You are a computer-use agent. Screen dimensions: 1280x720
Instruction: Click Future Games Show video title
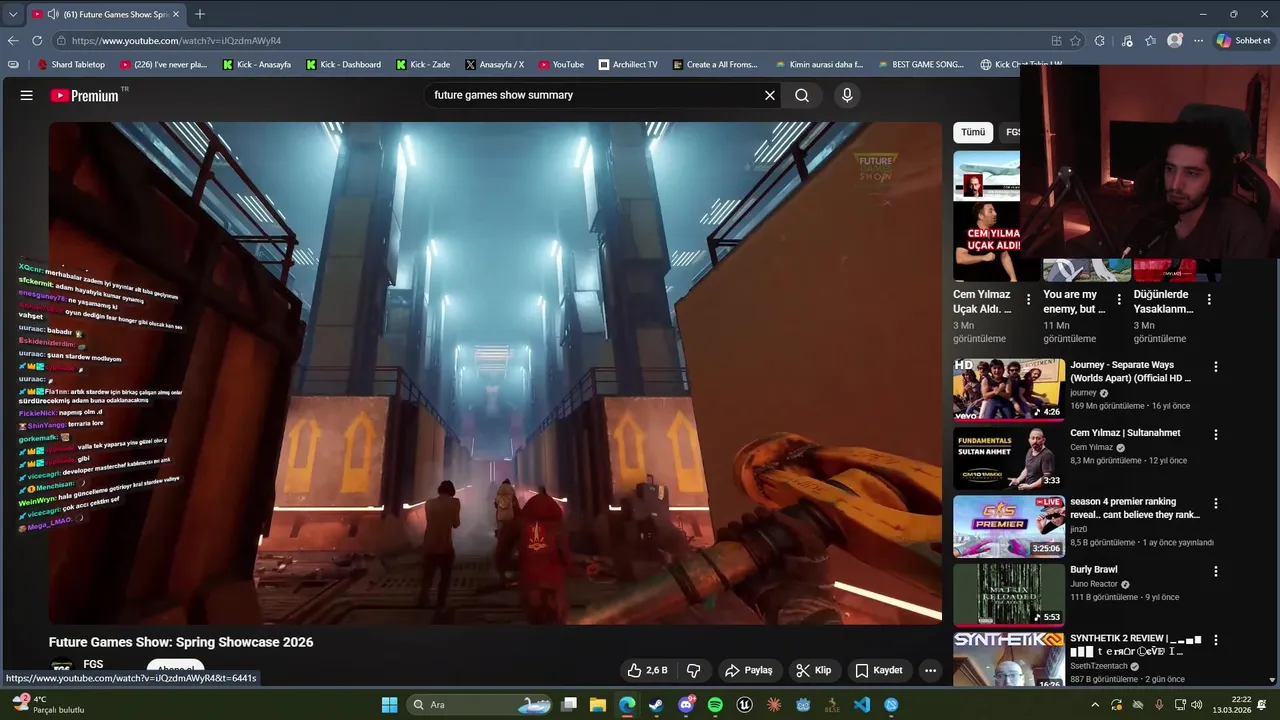click(181, 642)
